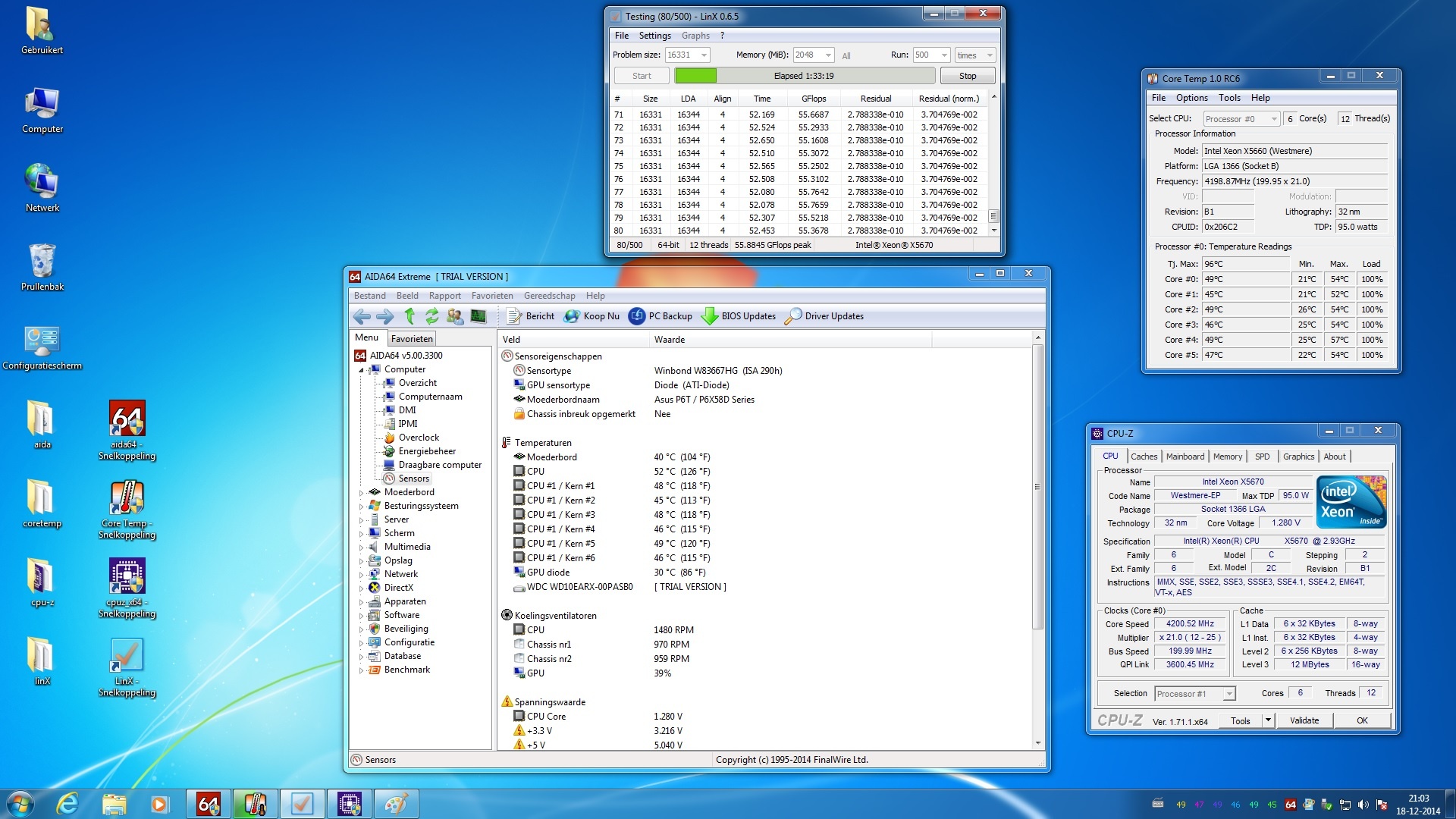Click AIDA64 sensor list vertical scrollbar
Viewport: 1456px width, 819px height.
click(1037, 486)
